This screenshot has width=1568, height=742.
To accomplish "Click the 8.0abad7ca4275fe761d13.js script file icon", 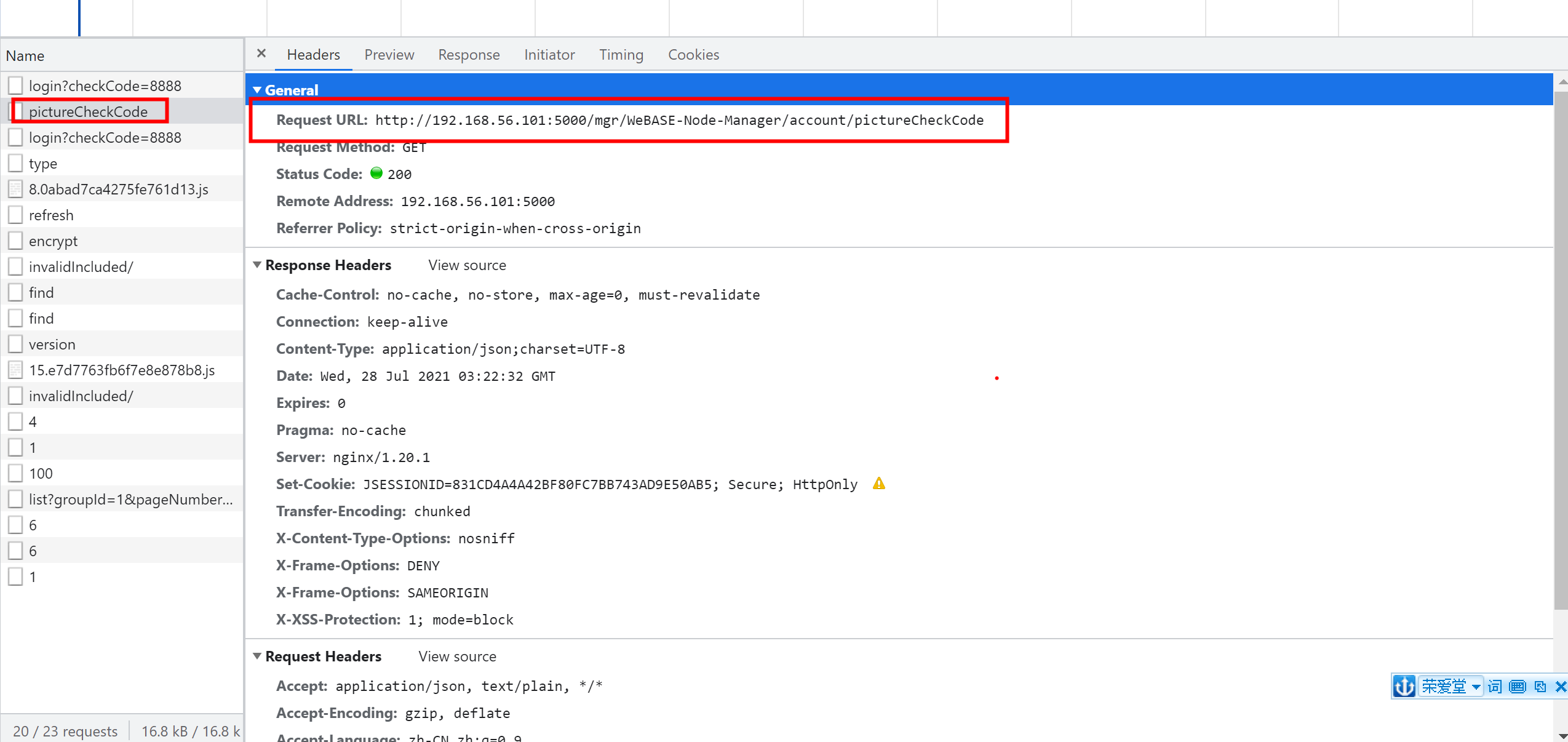I will 15,189.
